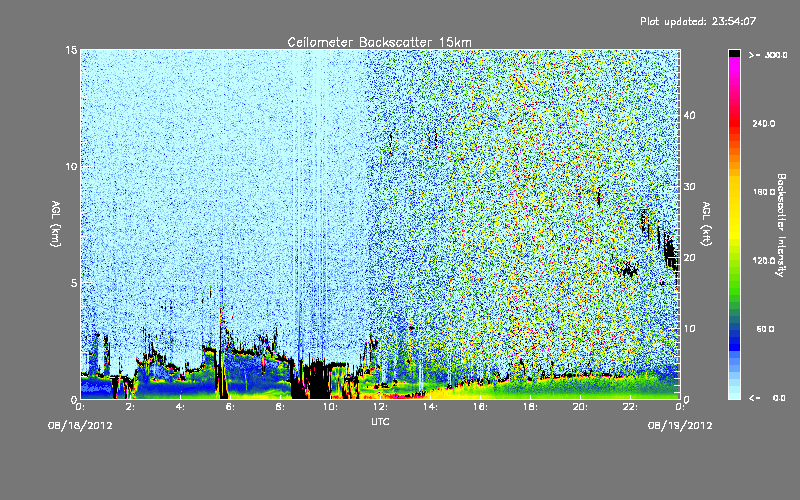
Task: Select the "8:" hour tick label
Action: pyautogui.click(x=280, y=407)
